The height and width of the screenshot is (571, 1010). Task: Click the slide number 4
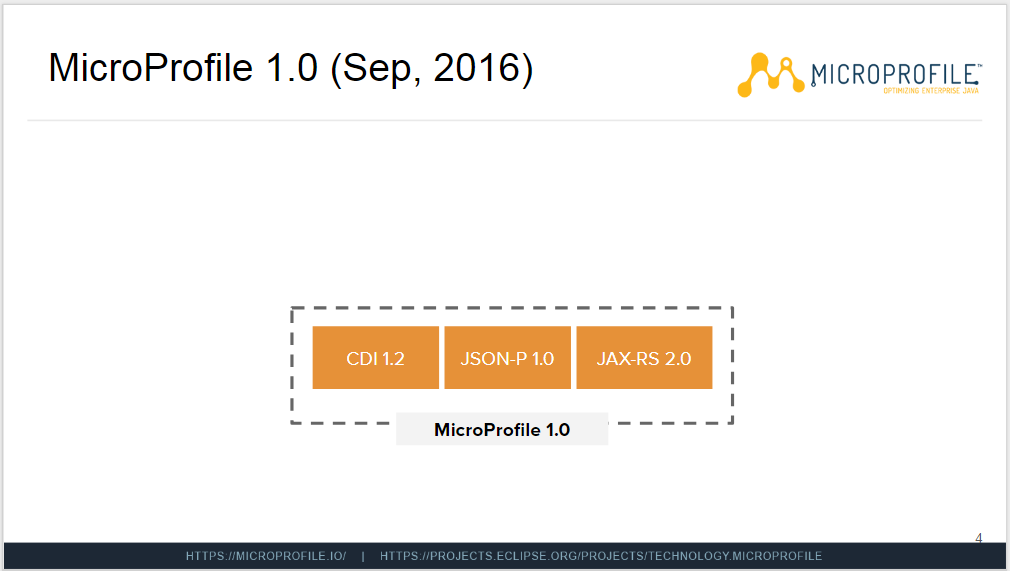click(x=978, y=537)
